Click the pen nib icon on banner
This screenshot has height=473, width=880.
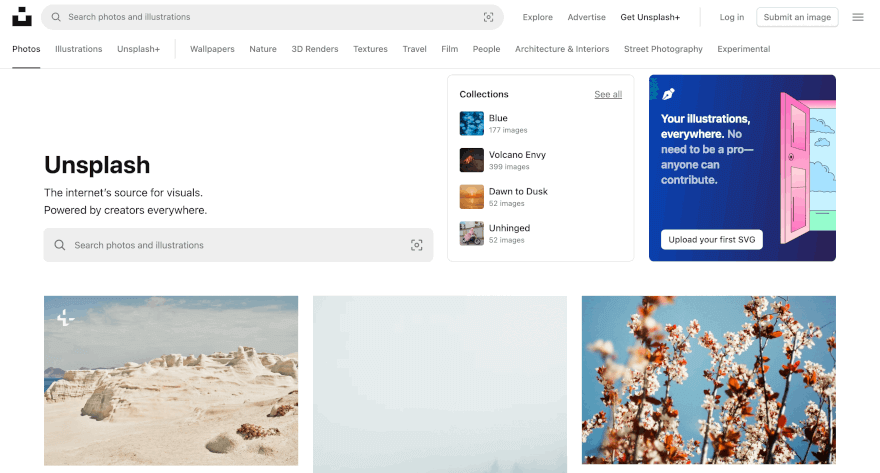pyautogui.click(x=668, y=94)
